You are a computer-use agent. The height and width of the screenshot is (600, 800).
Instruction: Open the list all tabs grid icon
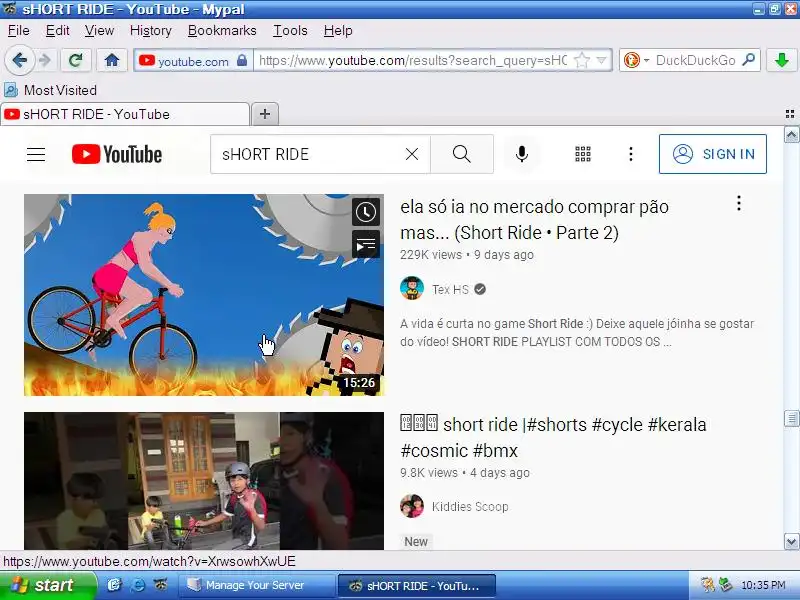790,114
